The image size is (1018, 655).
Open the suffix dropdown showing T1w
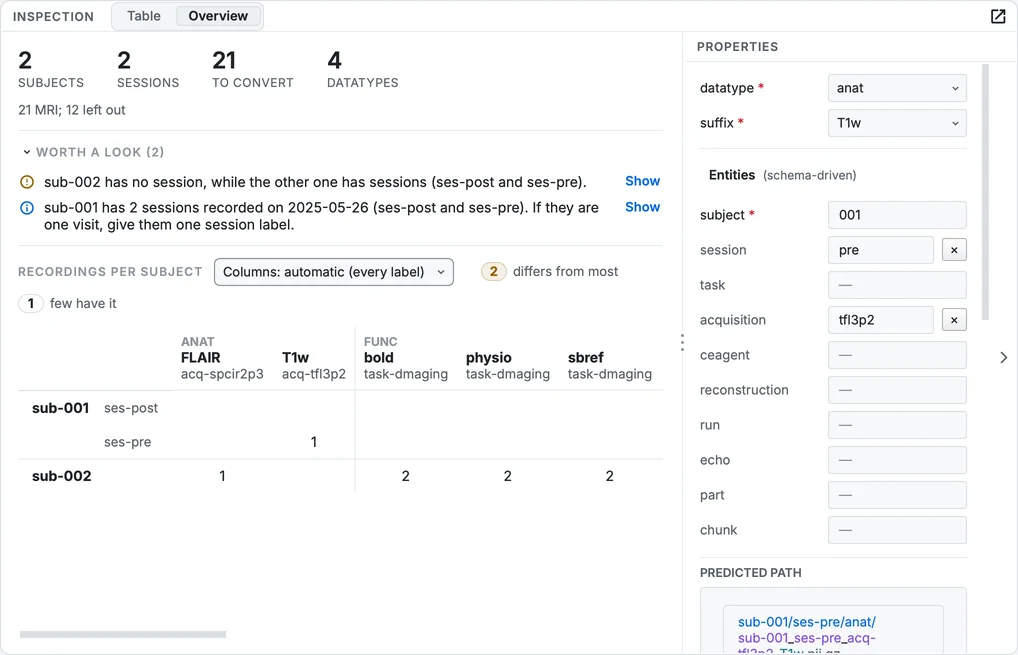(x=897, y=123)
